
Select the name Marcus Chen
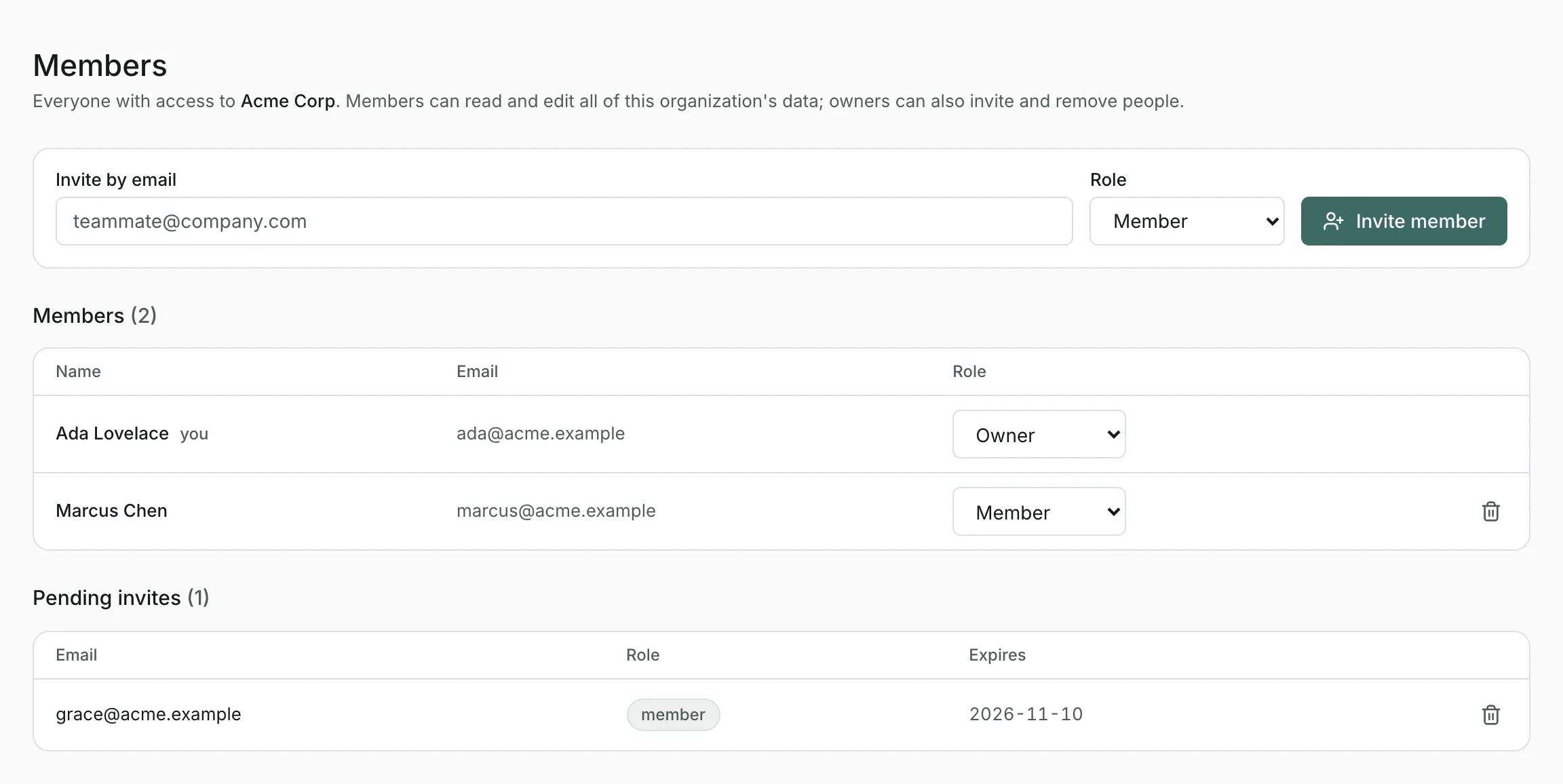(111, 511)
